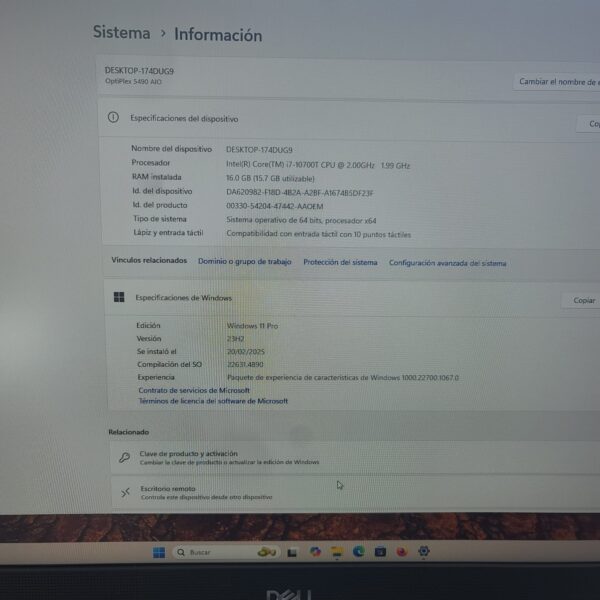
Task: Copy the device specifications
Action: click(x=589, y=124)
